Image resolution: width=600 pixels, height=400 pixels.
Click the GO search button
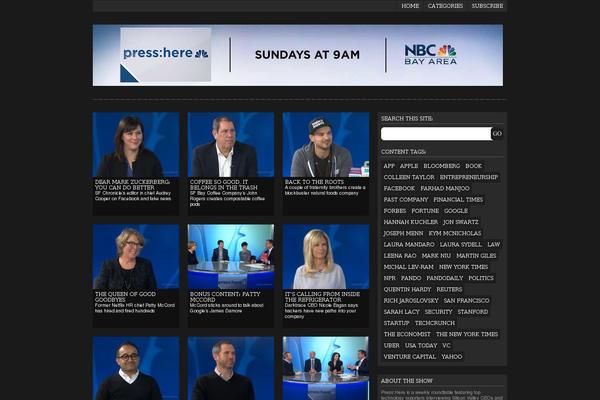[x=497, y=134]
